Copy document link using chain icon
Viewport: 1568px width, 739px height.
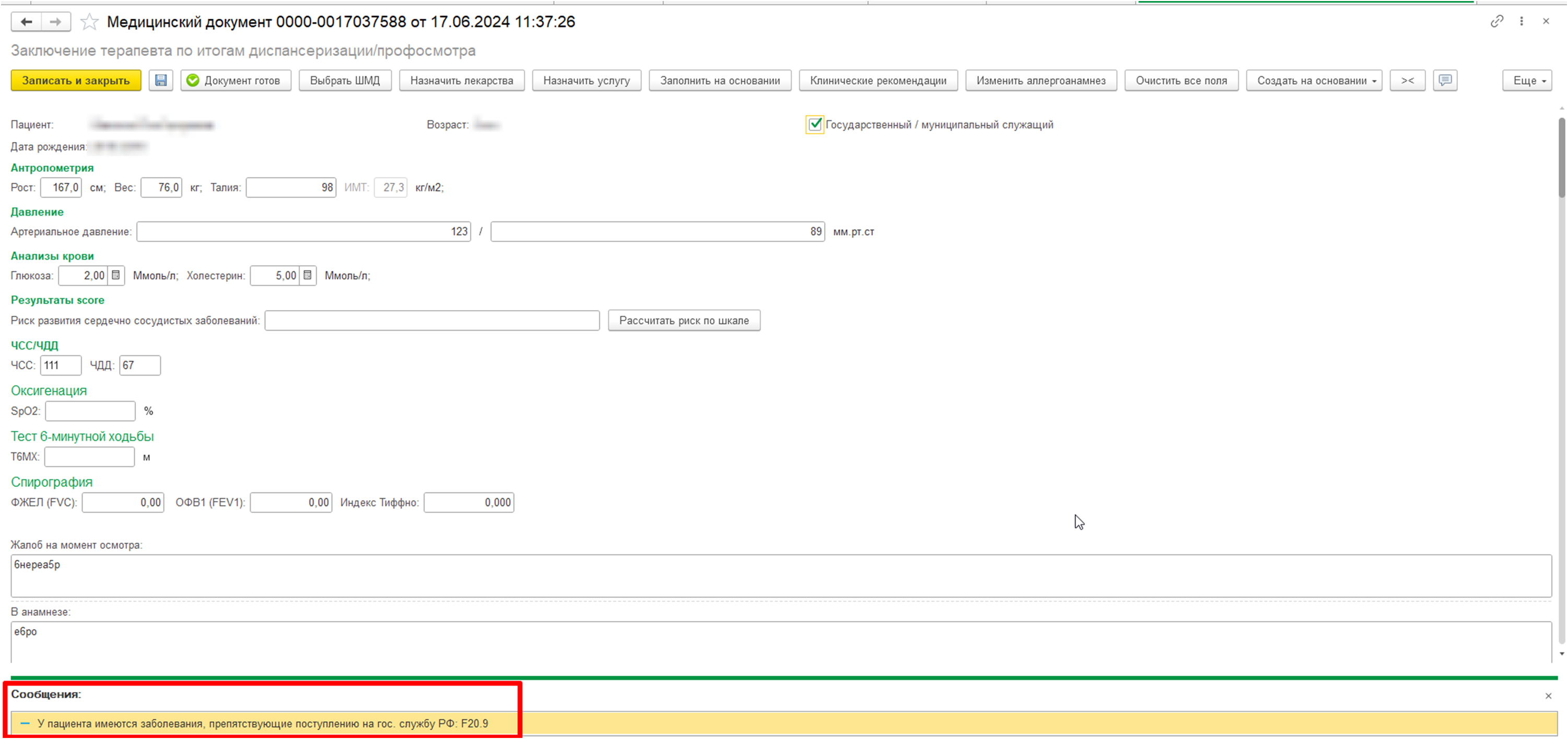(1497, 21)
